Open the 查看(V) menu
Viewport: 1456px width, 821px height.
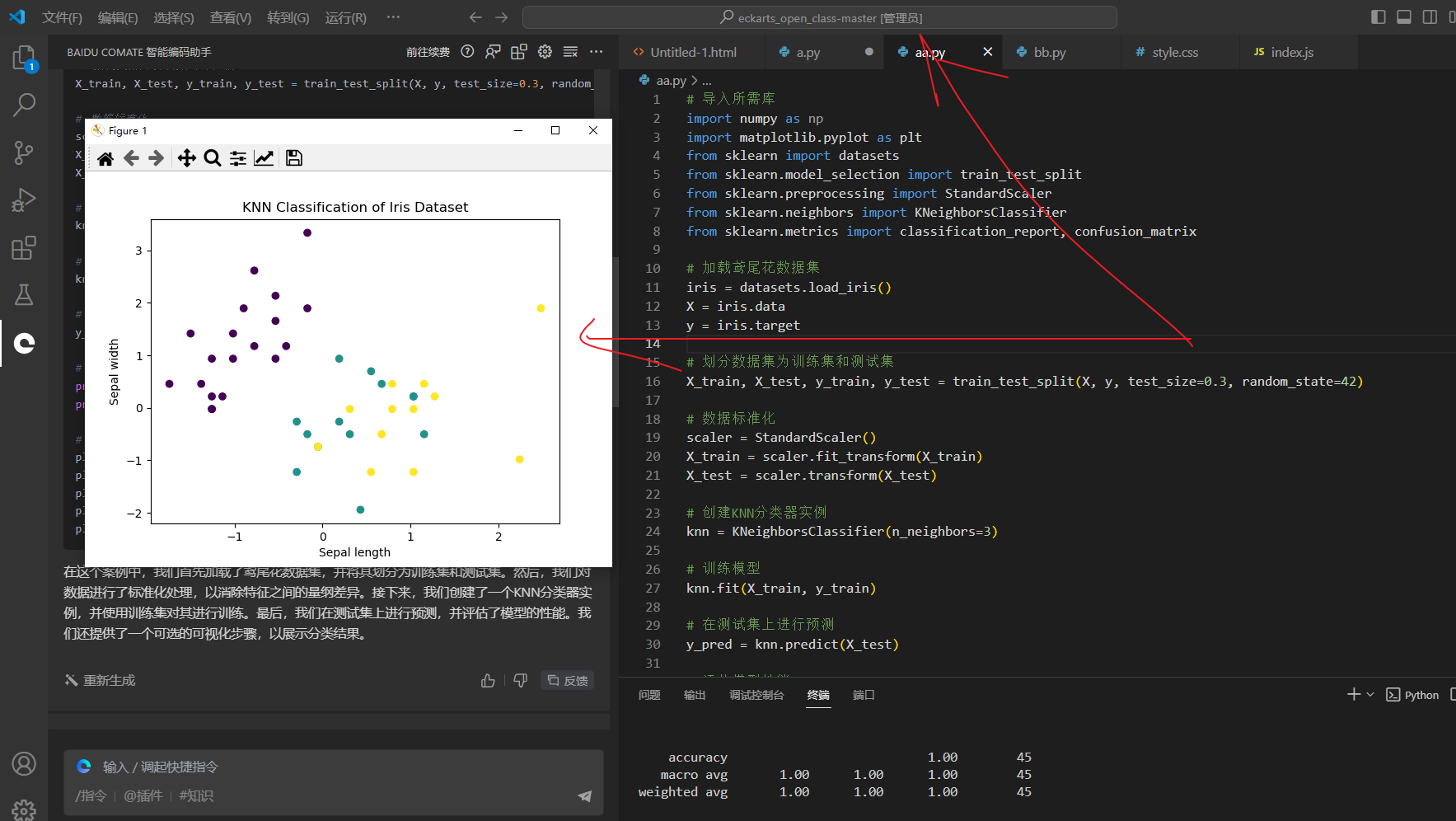[231, 17]
